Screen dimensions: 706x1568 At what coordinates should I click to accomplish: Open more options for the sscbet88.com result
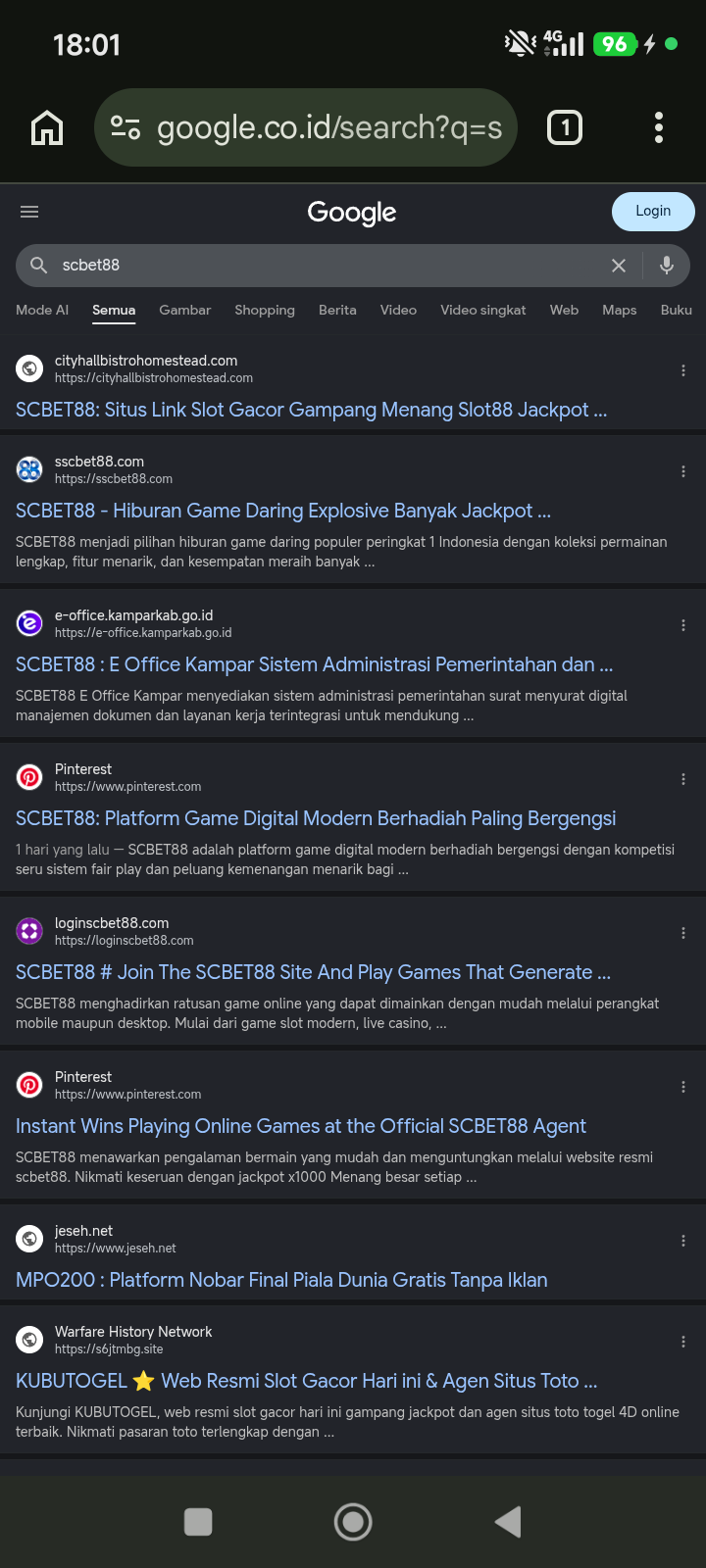point(683,471)
